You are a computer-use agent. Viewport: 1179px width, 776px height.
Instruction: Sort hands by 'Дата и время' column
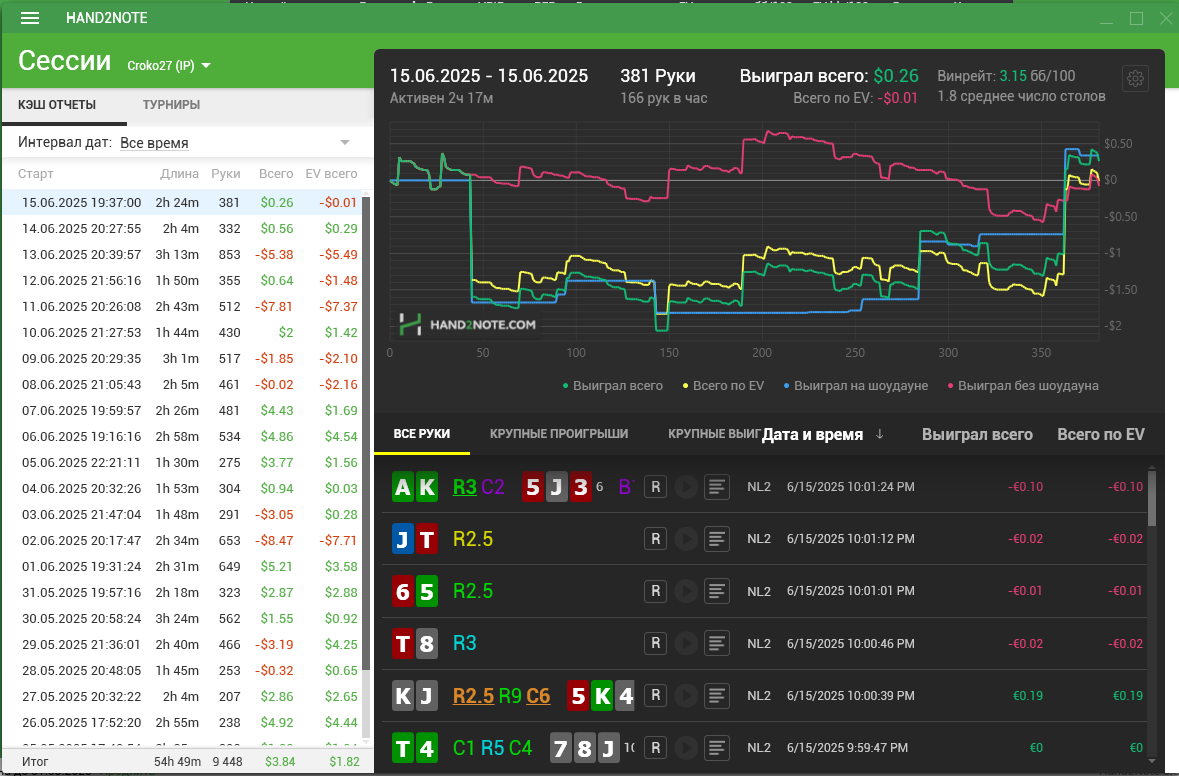click(812, 435)
